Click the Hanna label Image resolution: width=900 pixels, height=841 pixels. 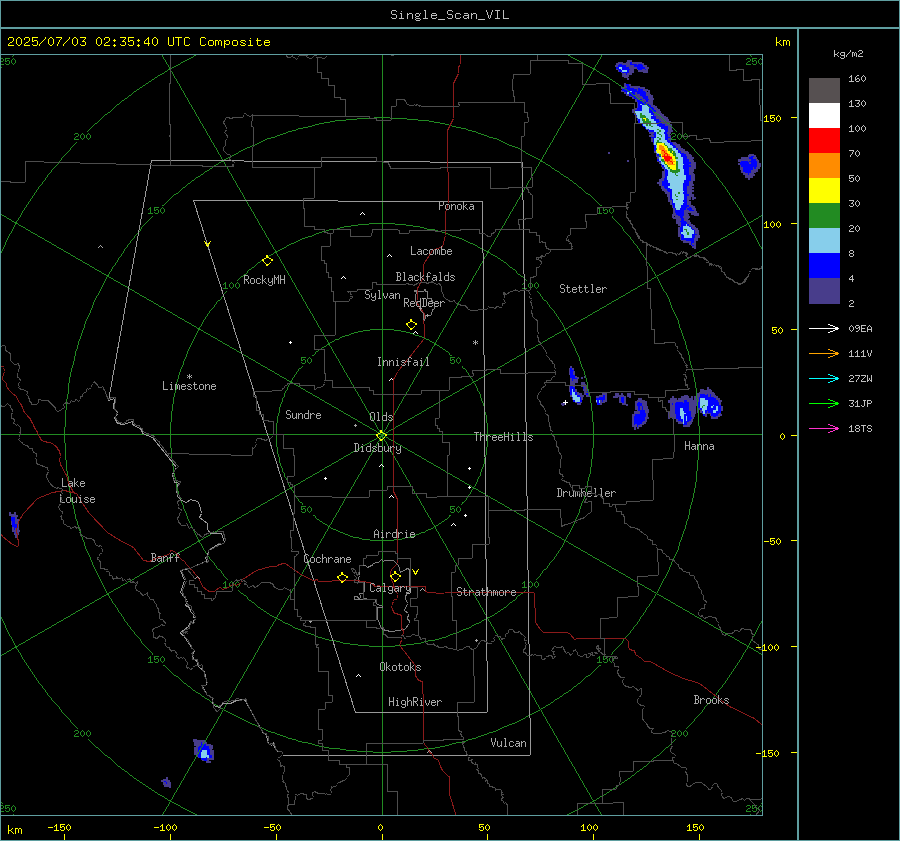(699, 446)
